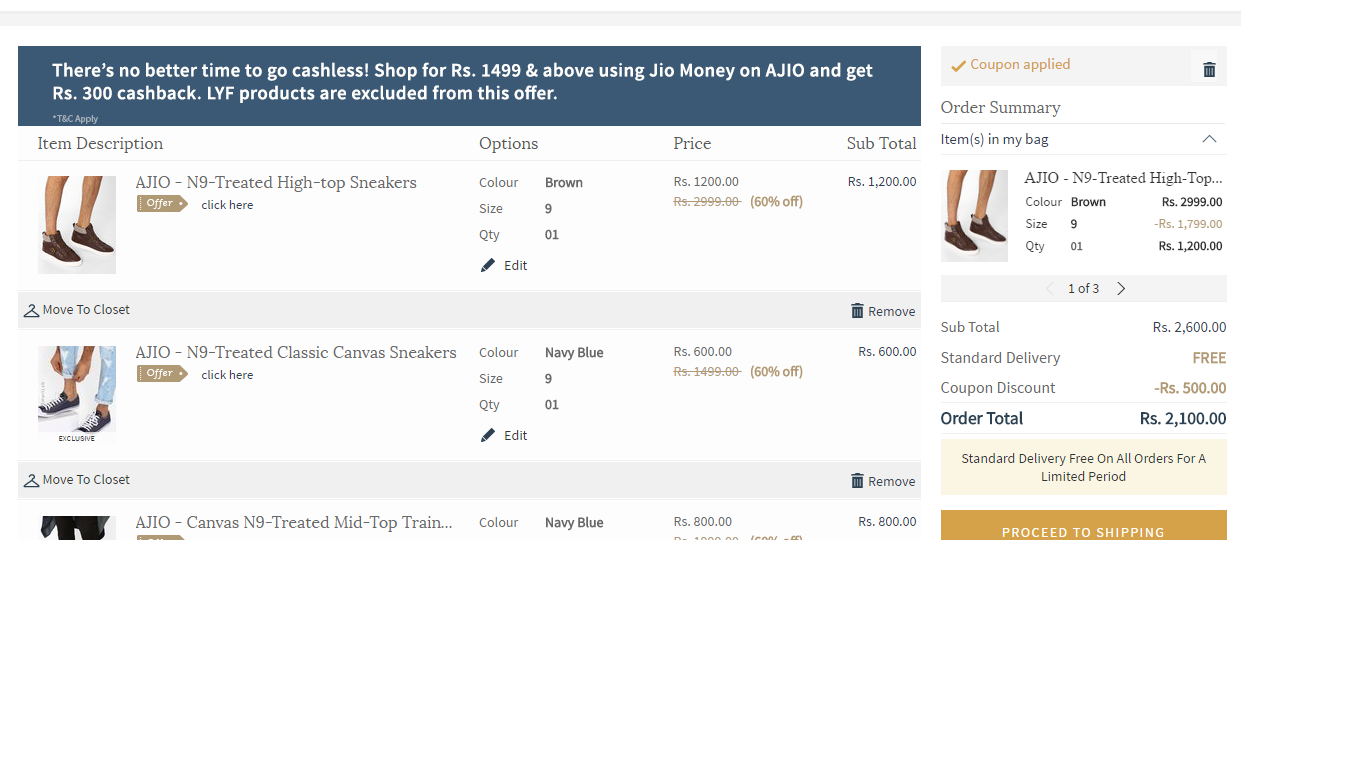Click Offer tag on Classic Canvas Sneakers

click(162, 374)
